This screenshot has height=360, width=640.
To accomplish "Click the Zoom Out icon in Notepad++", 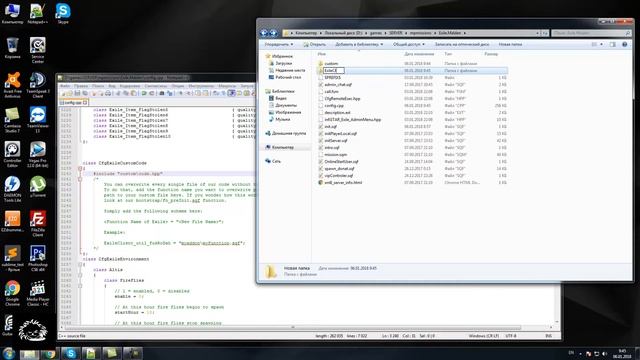I will tap(188, 93).
